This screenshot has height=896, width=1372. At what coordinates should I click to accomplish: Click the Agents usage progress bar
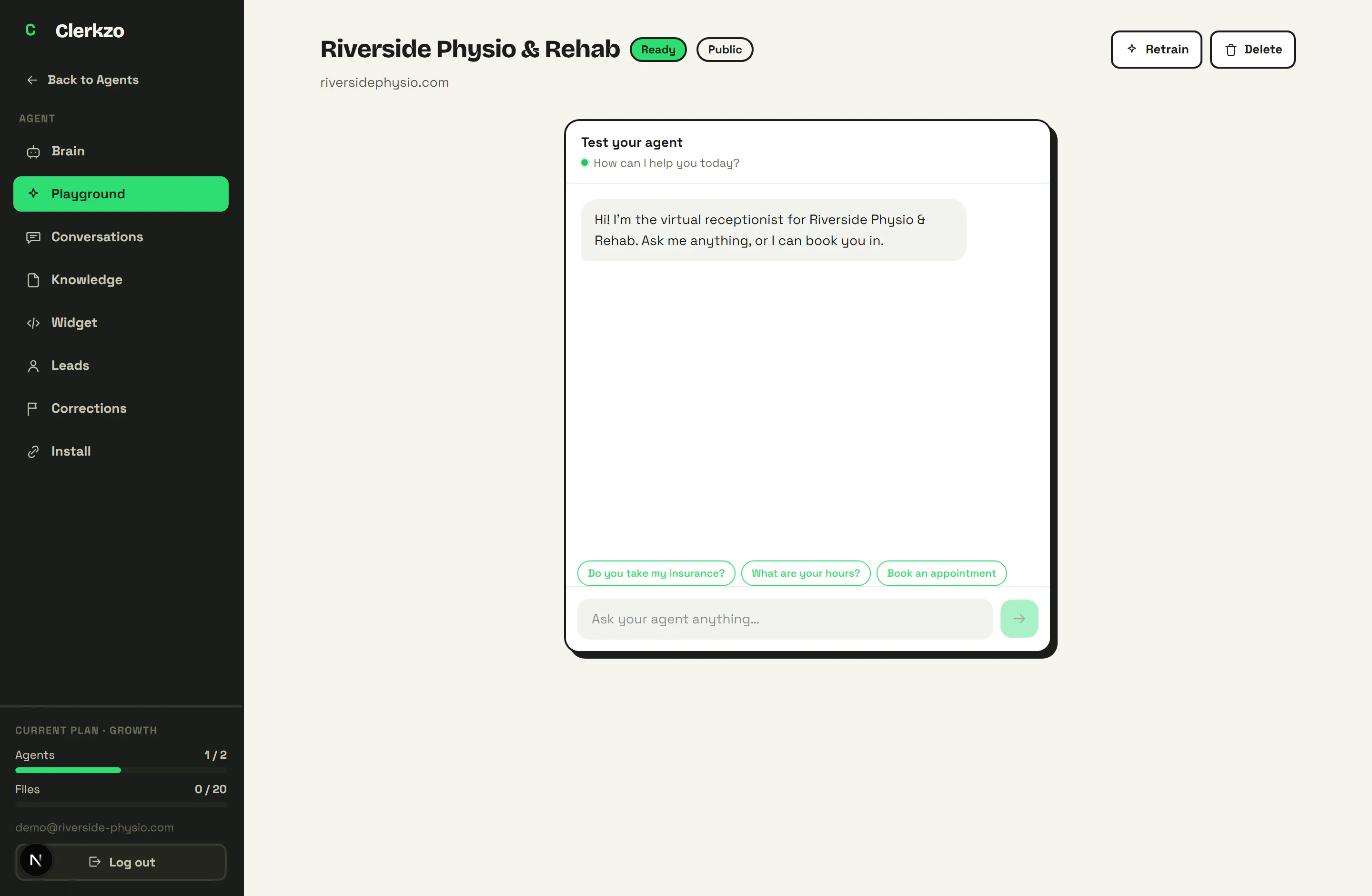[x=121, y=770]
